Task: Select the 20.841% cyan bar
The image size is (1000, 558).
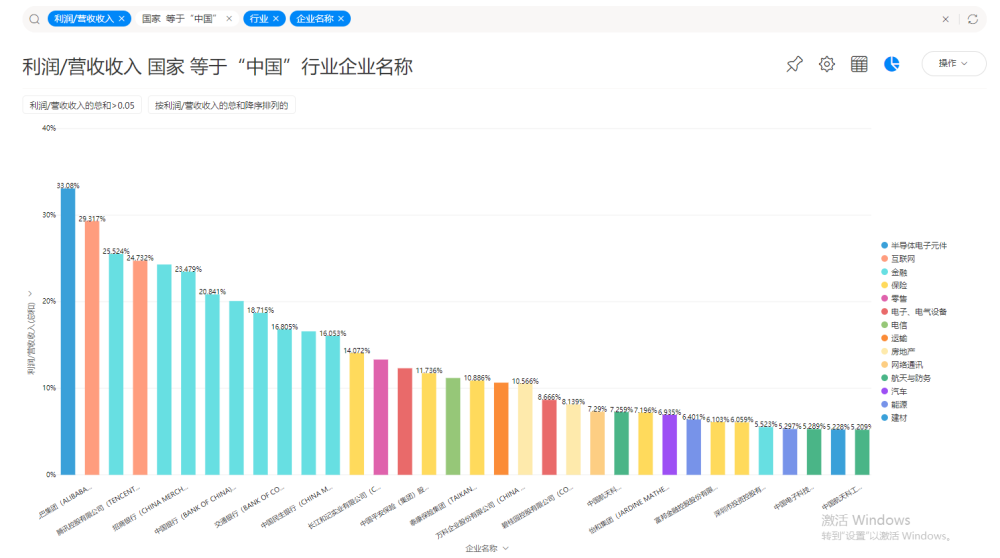Action: pyautogui.click(x=212, y=385)
